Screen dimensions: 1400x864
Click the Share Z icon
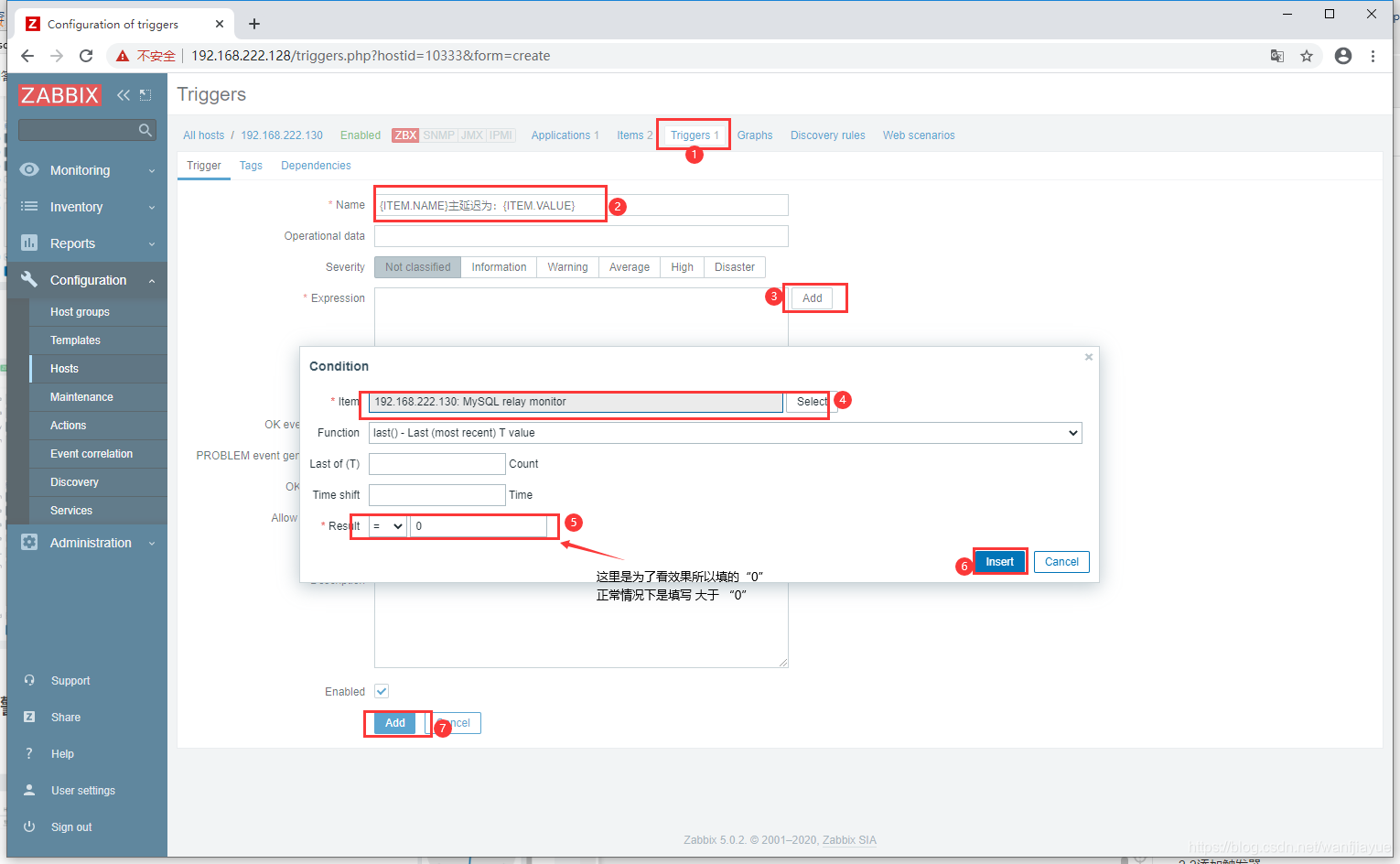[29, 717]
